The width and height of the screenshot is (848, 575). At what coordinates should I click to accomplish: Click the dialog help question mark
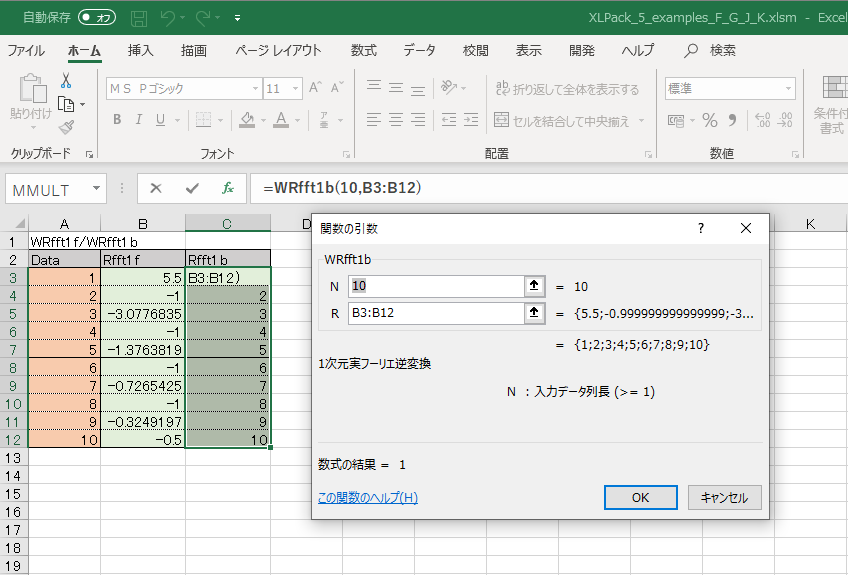(700, 228)
